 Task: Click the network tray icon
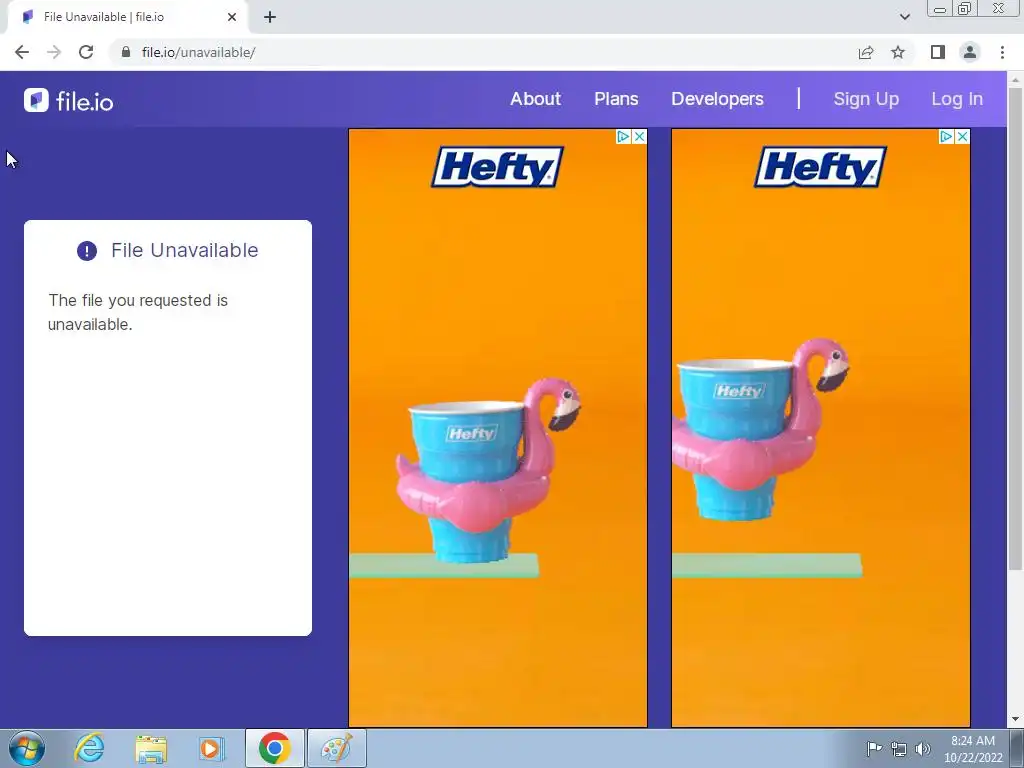click(x=899, y=749)
